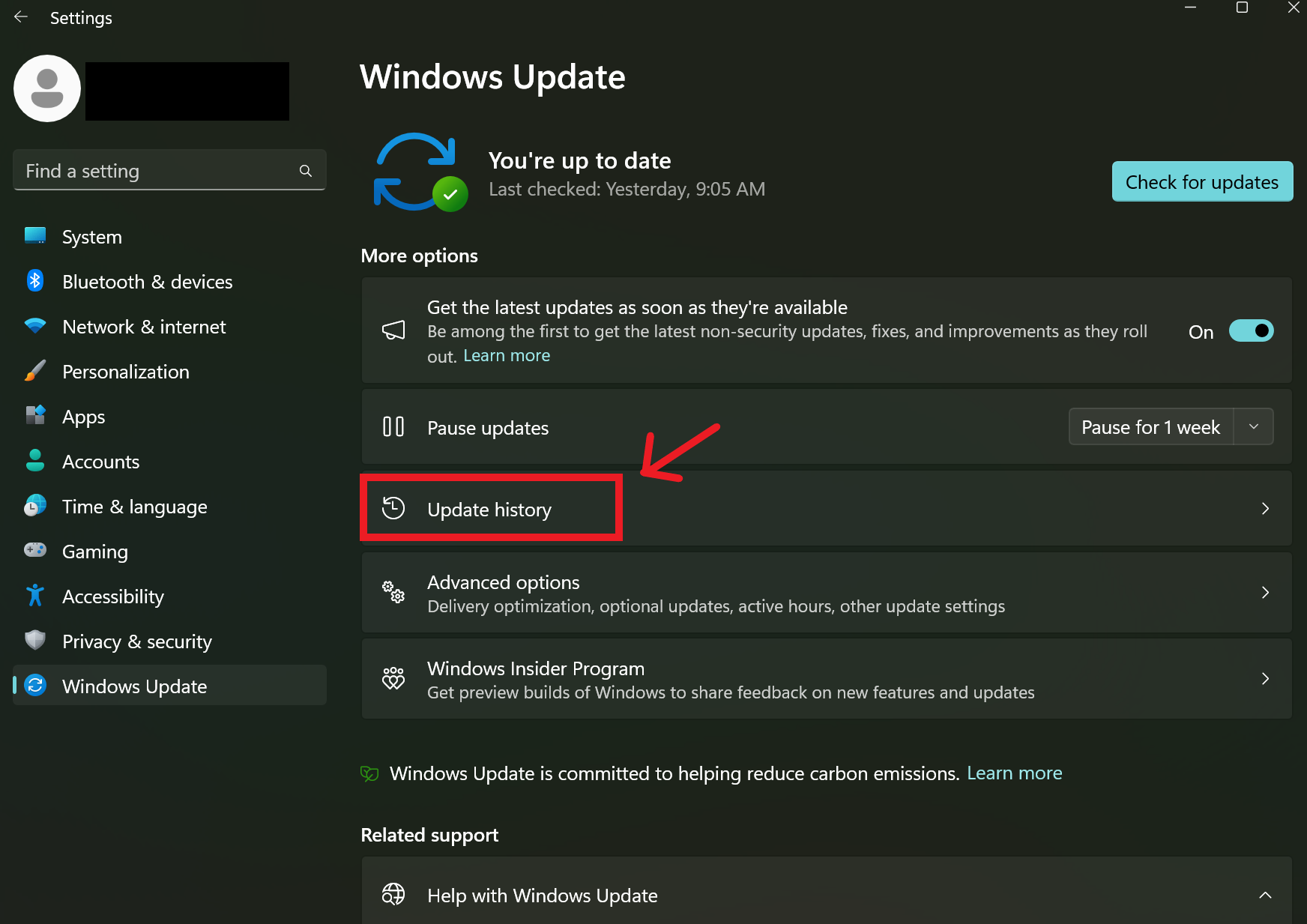Open carbon emissions Learn more link
This screenshot has width=1307, height=924.
click(1014, 773)
